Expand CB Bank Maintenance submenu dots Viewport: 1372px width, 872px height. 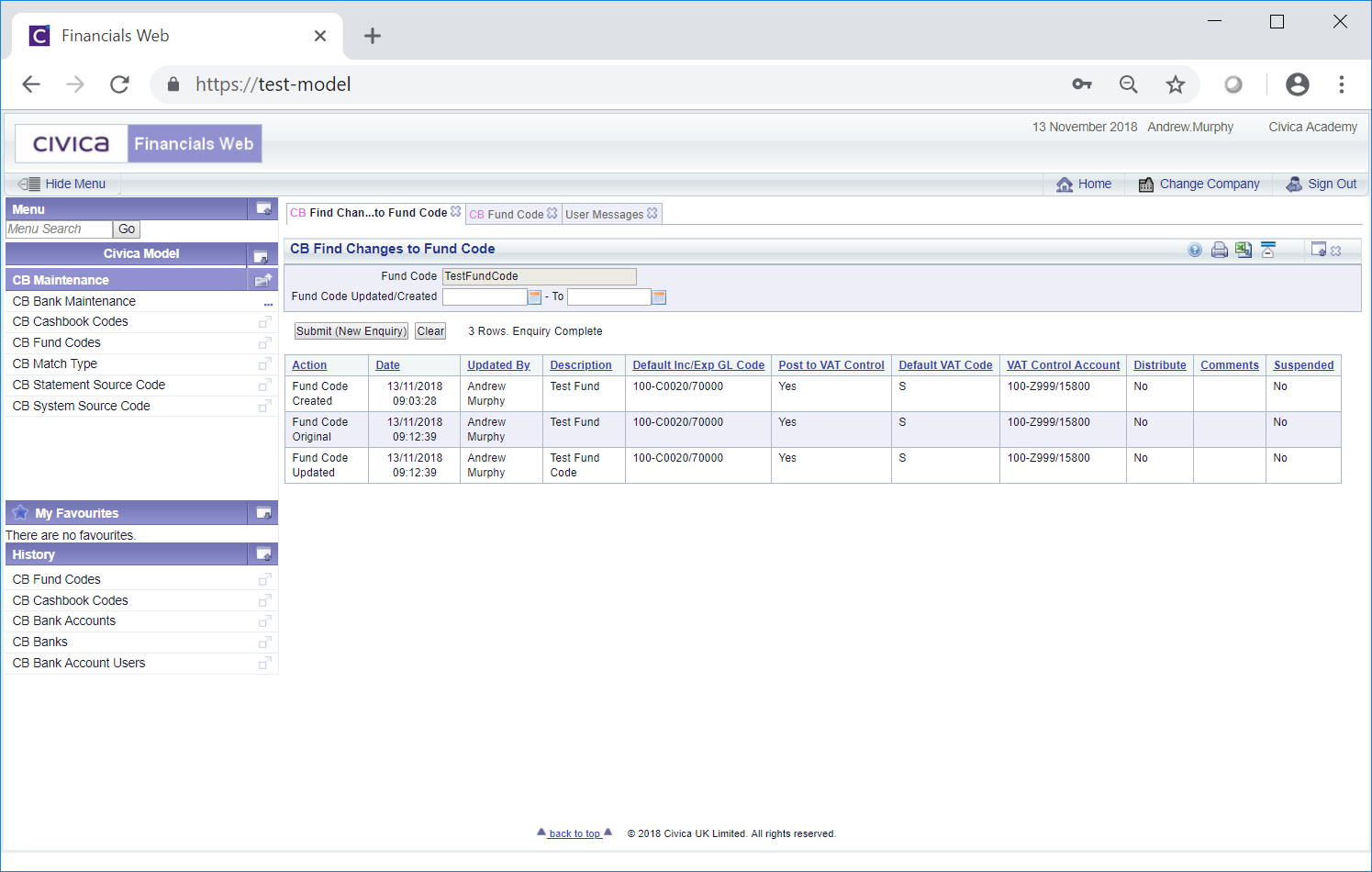pyautogui.click(x=268, y=303)
